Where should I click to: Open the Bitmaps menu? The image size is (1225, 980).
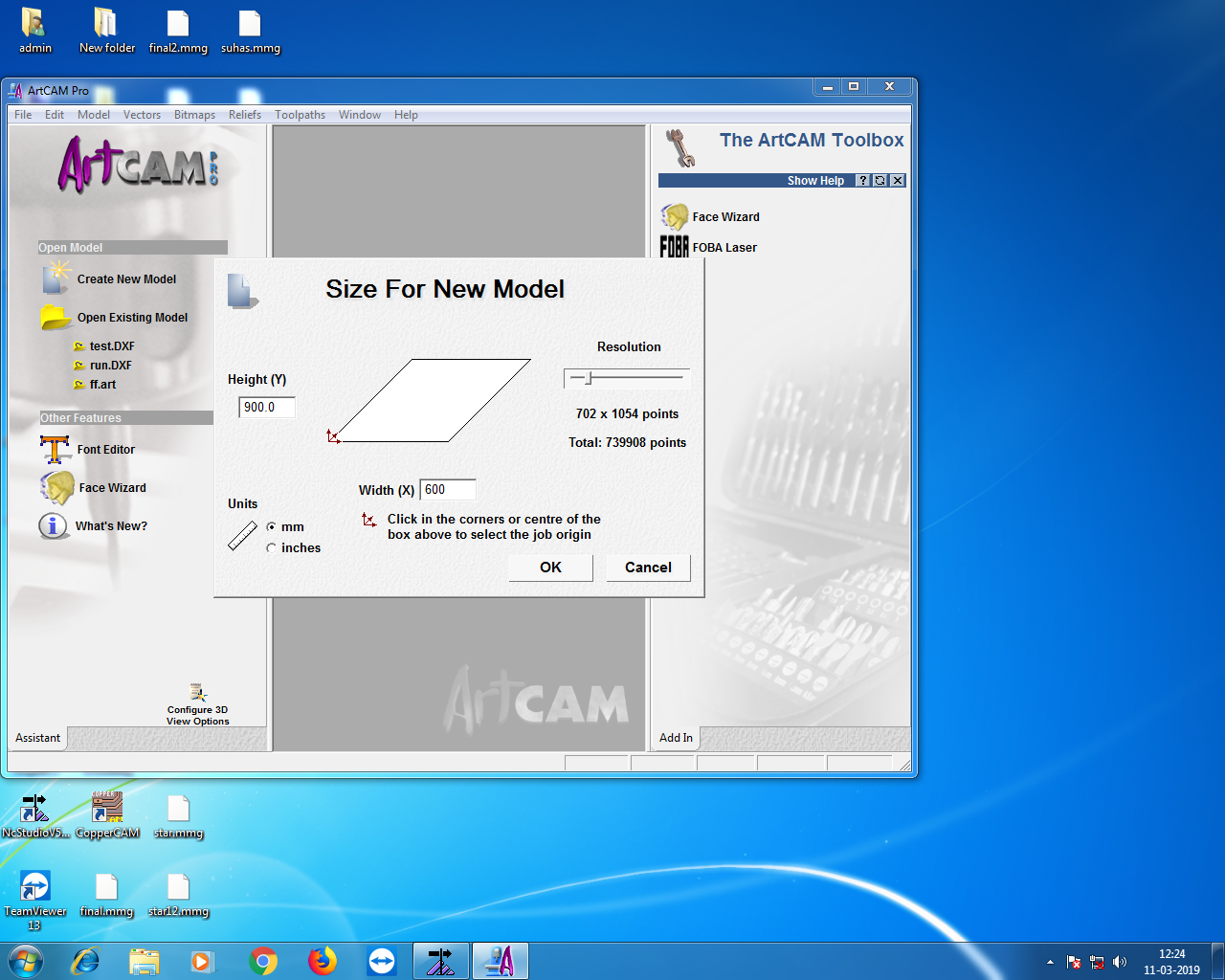click(194, 115)
